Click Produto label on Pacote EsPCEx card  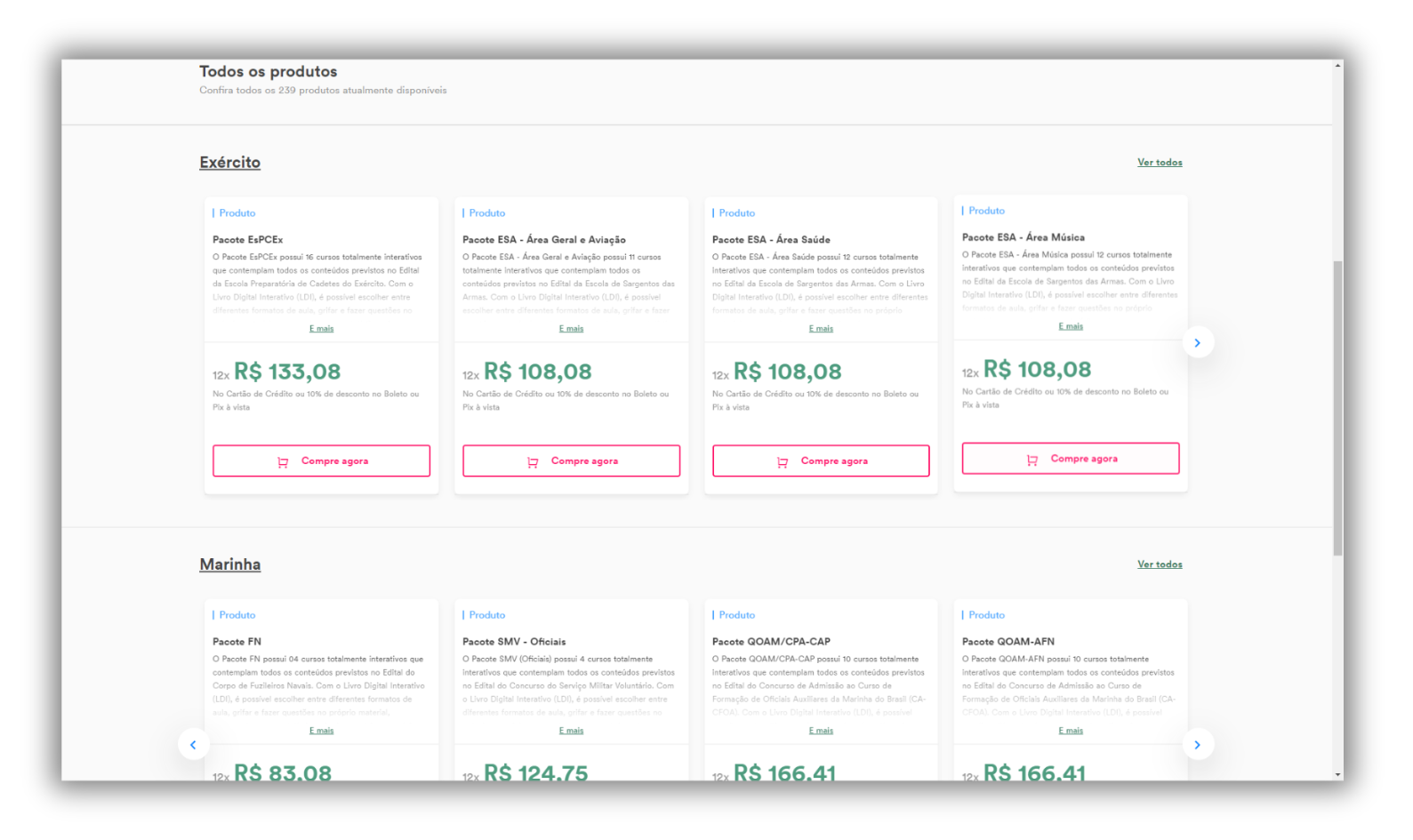(x=237, y=213)
